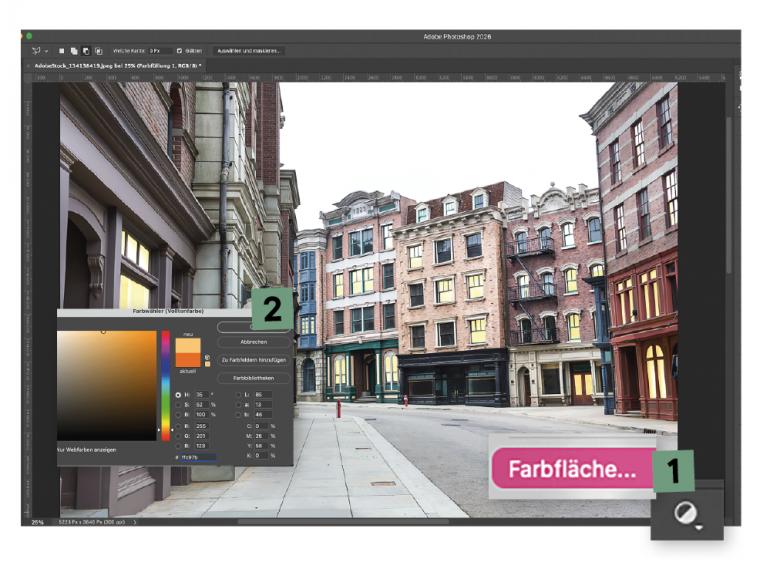Click Zu Farbfeldern hinzufügen button
This screenshot has width=770, height=569.
253,360
